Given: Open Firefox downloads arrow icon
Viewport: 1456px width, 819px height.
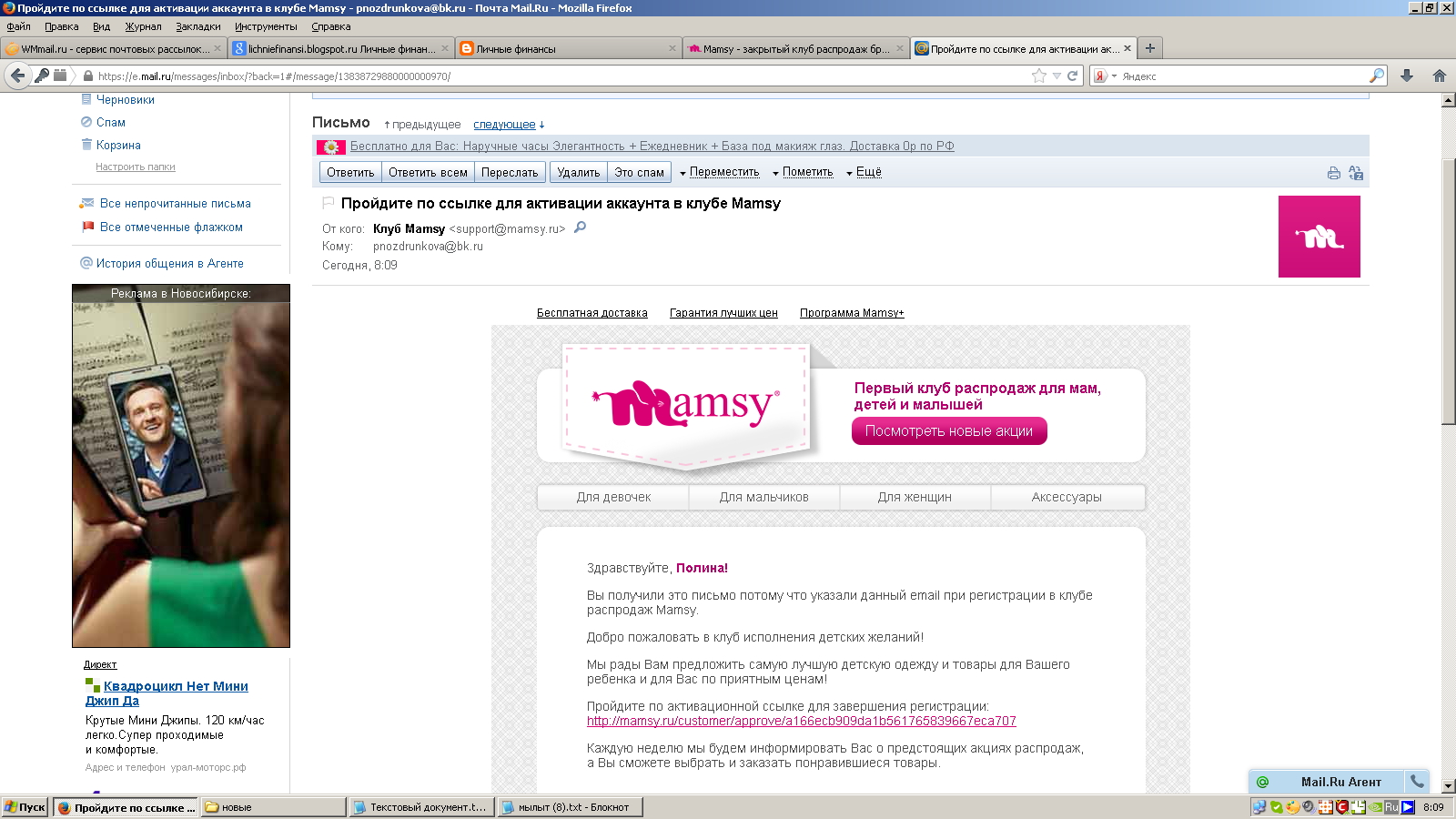Looking at the screenshot, I should (x=1407, y=76).
